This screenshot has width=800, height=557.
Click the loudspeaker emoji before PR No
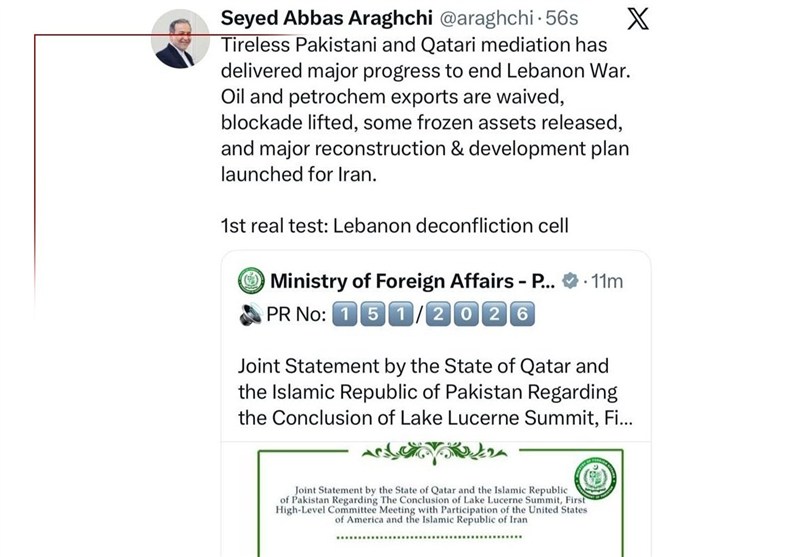pyautogui.click(x=251, y=314)
